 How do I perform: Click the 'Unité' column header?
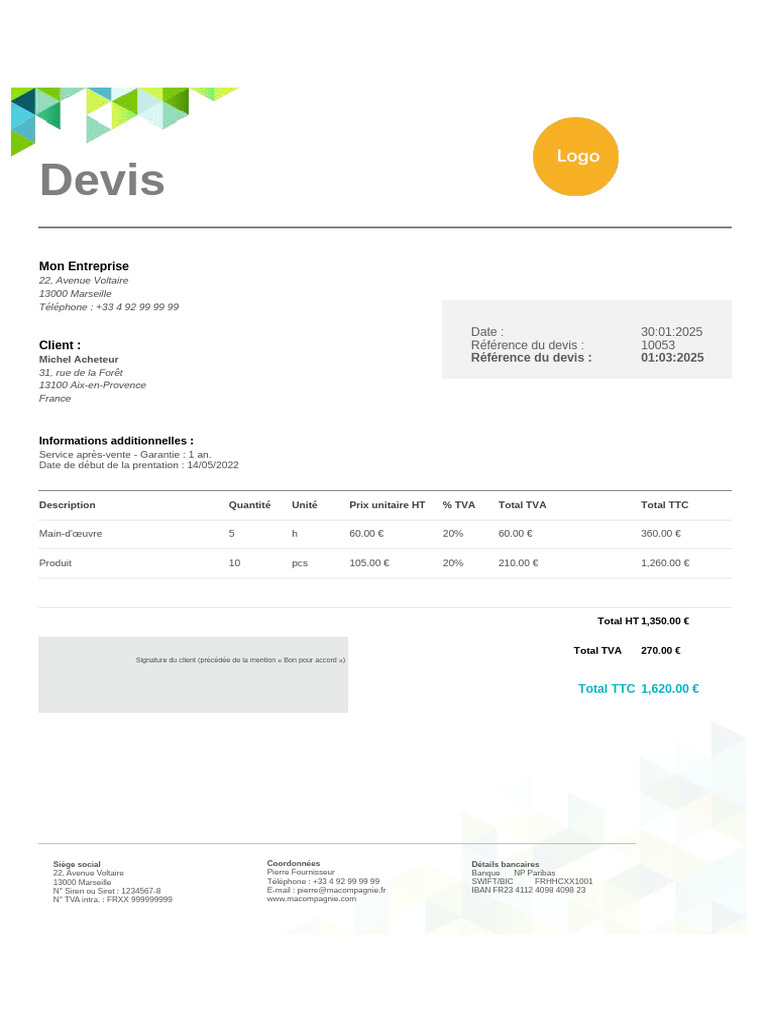[x=304, y=505]
